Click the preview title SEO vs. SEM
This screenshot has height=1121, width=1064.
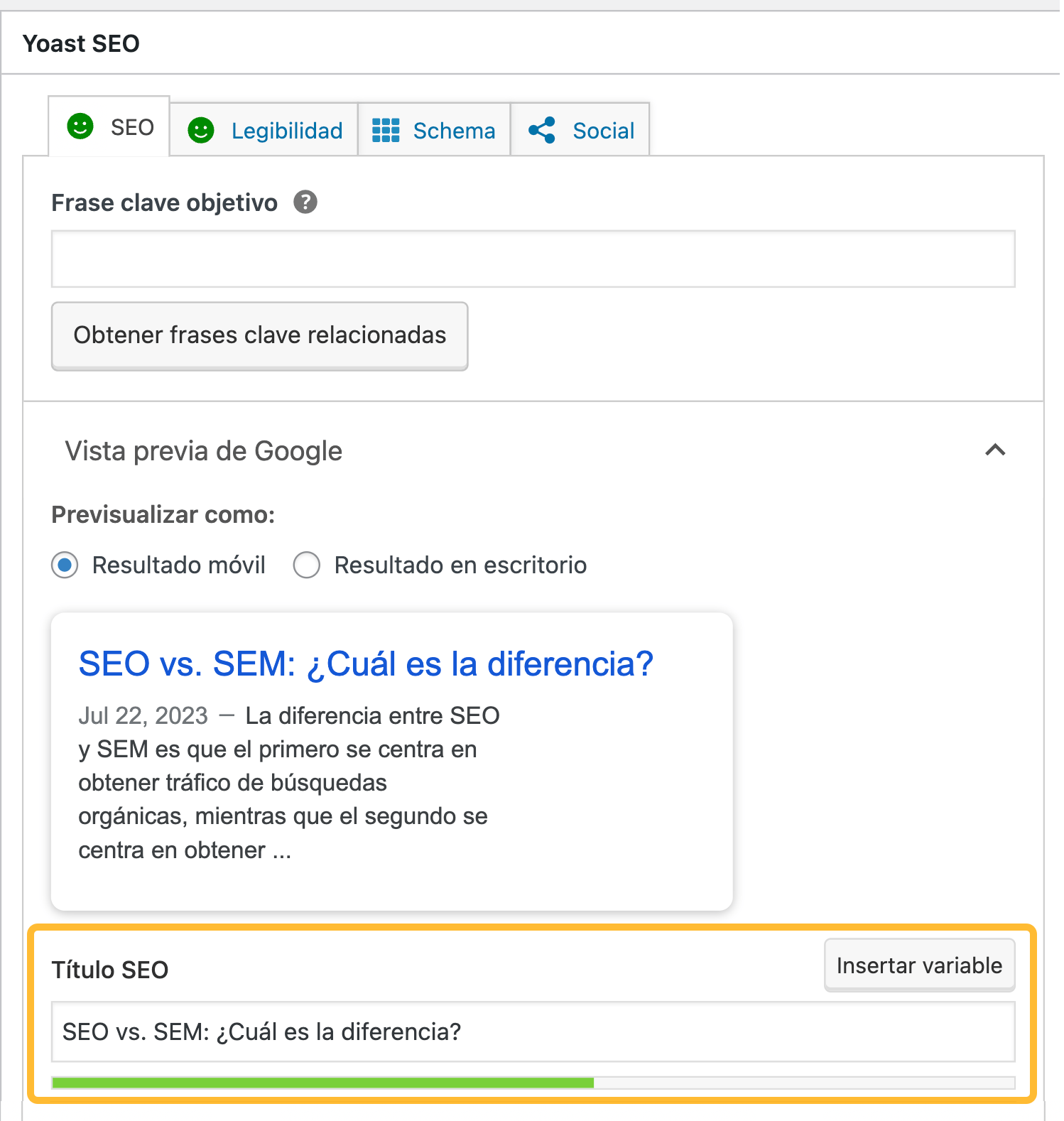click(366, 664)
